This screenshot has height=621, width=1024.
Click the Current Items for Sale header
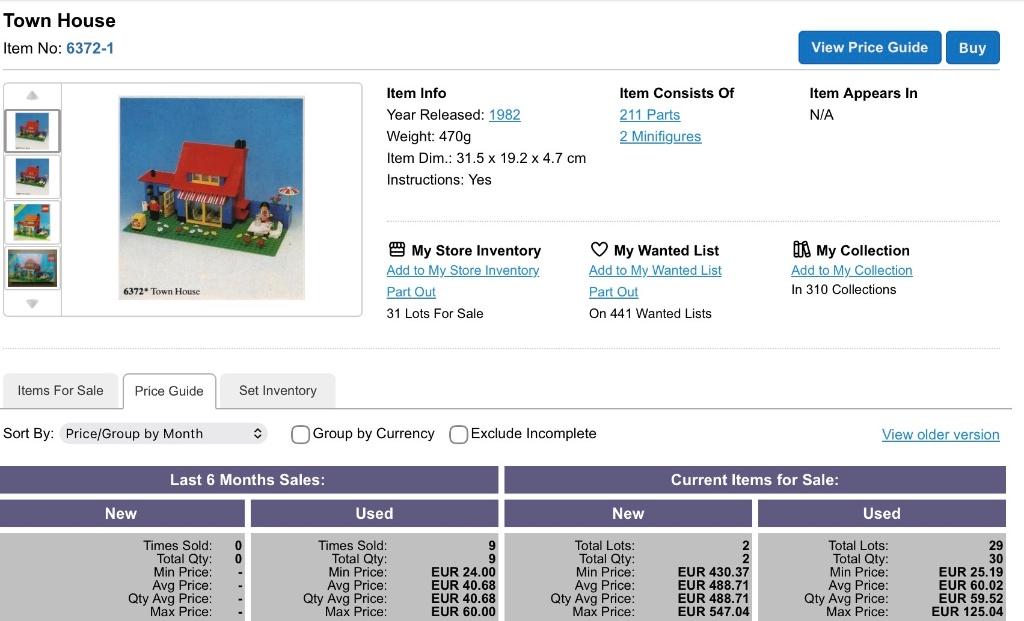[754, 480]
